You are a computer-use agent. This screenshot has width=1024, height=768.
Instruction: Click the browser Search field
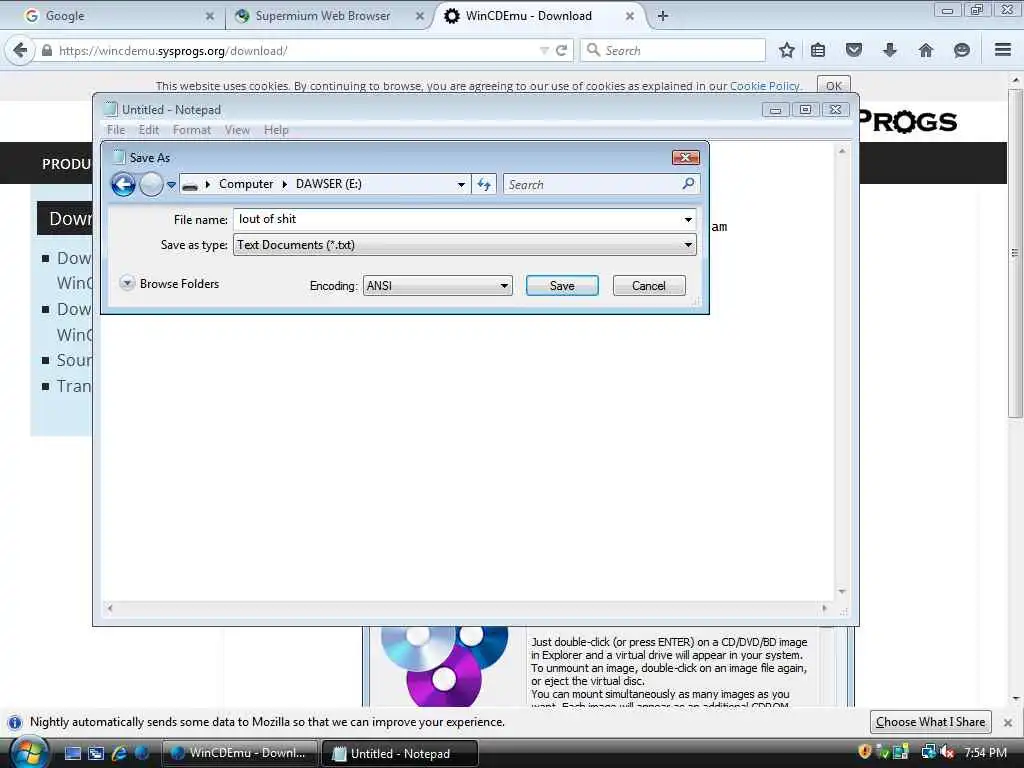(x=673, y=50)
